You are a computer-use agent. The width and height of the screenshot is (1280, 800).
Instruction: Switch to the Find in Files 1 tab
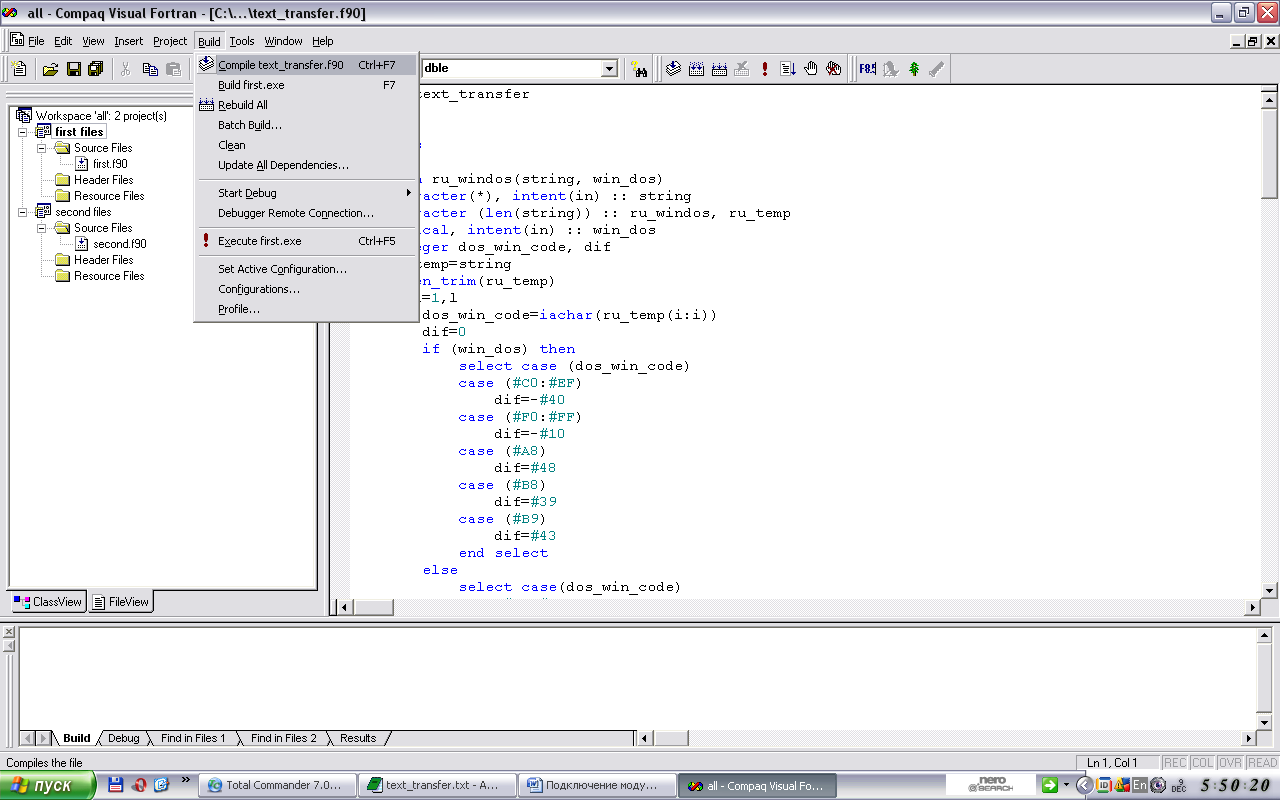[x=193, y=738]
